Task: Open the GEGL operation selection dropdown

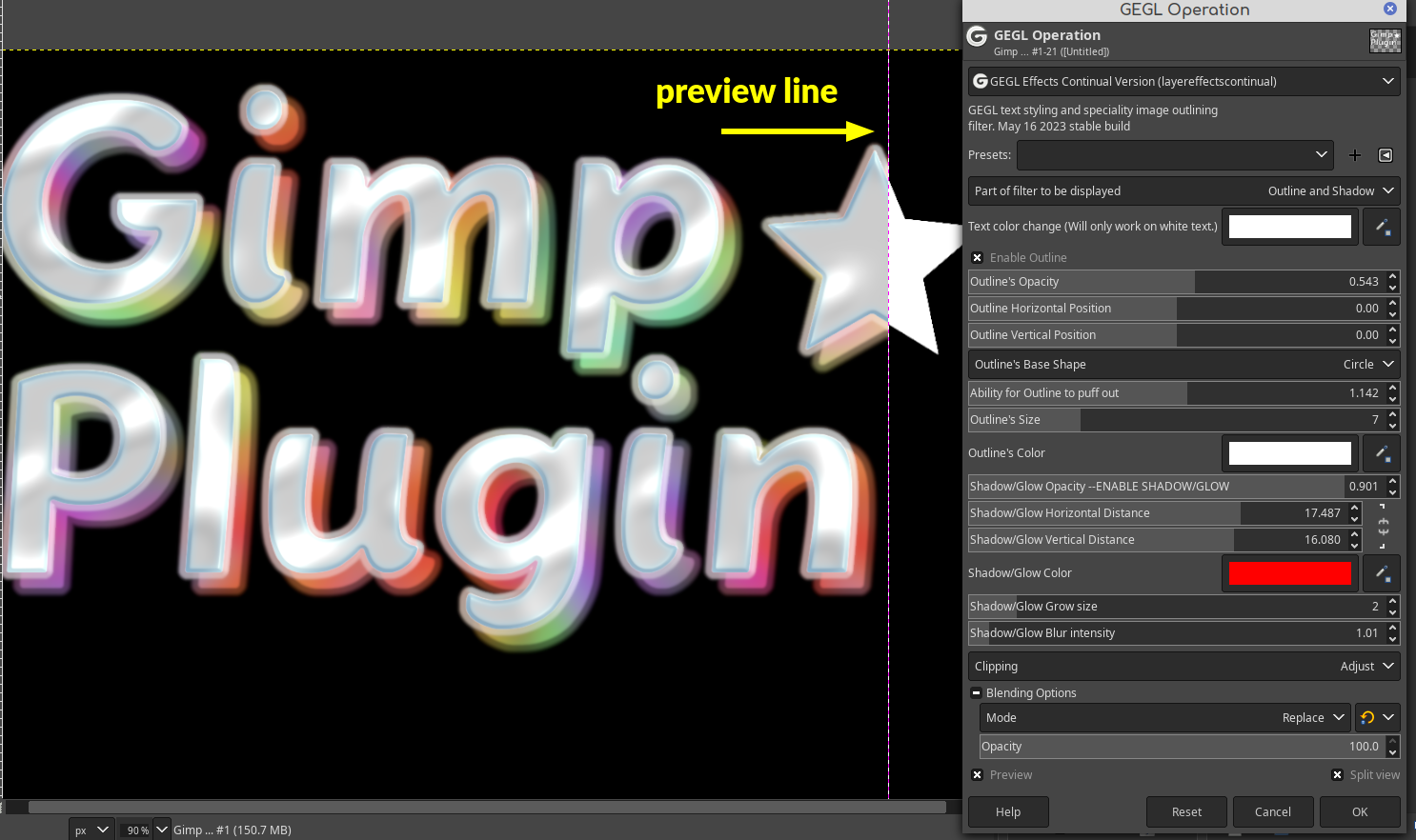Action: tap(1184, 81)
